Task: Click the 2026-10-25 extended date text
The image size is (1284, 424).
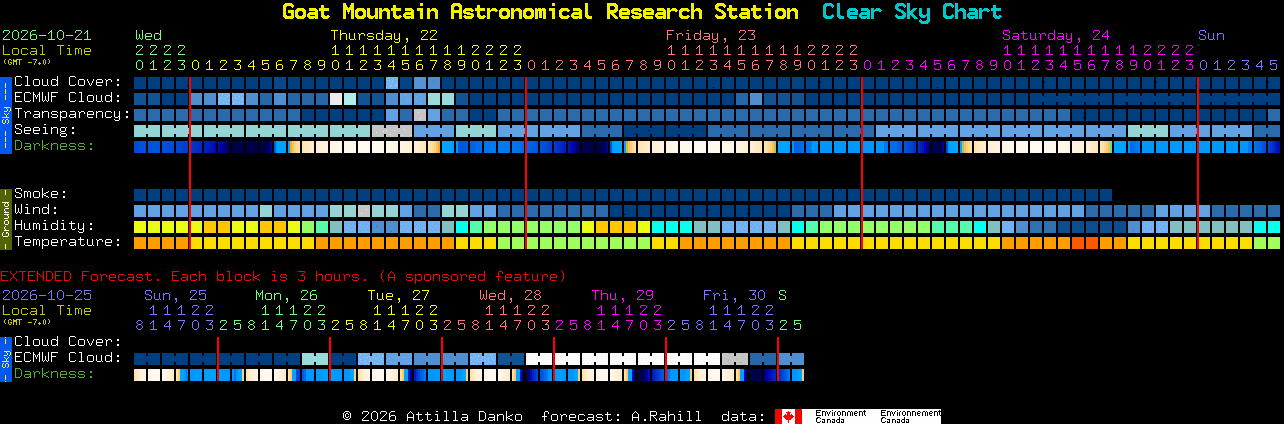Action: click(47, 295)
